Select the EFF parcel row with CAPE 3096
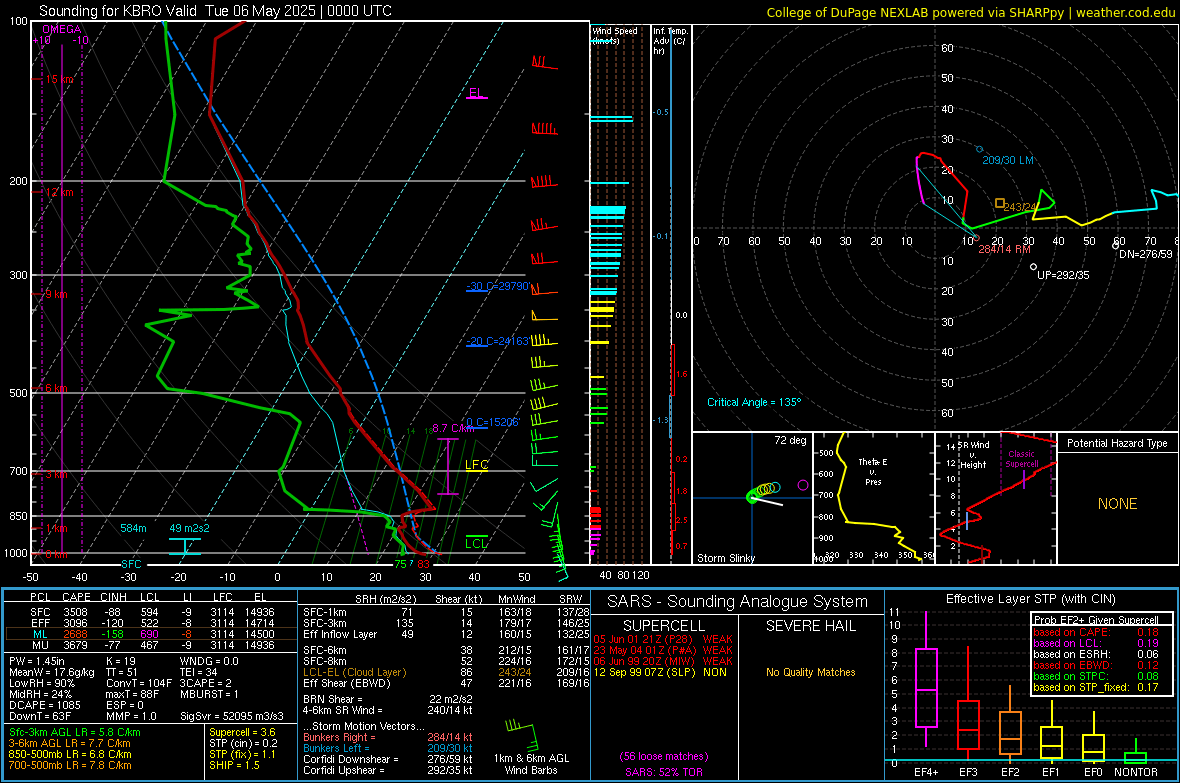The image size is (1180, 783). point(151,623)
